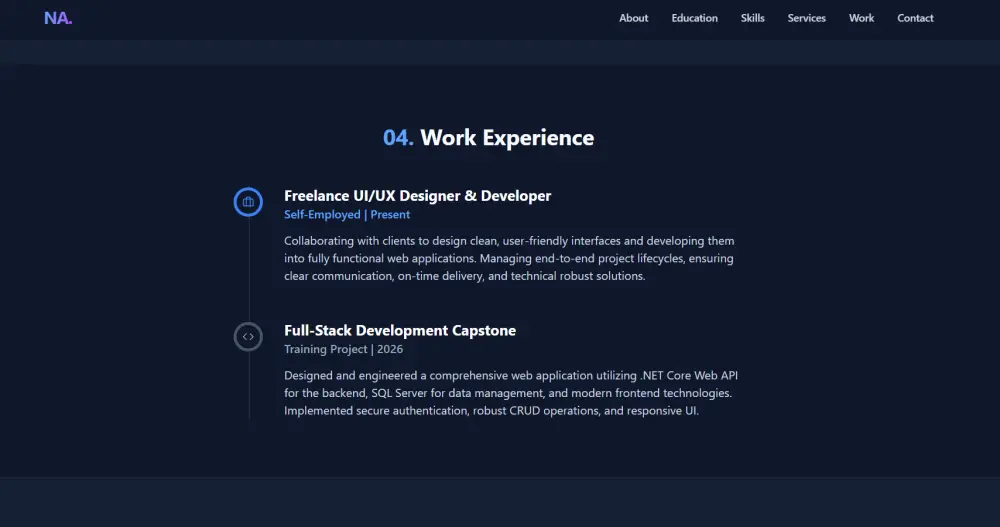
Task: Click the paragraph starting Collaborating with clients
Action: [509, 258]
